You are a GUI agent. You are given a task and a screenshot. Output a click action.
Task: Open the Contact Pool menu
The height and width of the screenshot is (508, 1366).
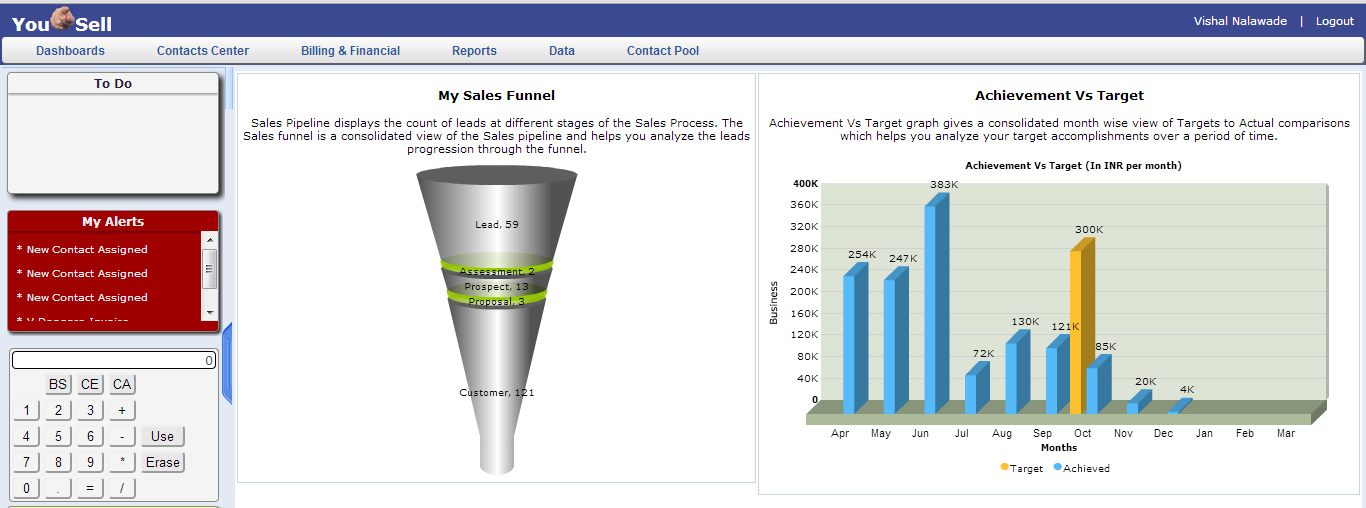click(x=663, y=51)
